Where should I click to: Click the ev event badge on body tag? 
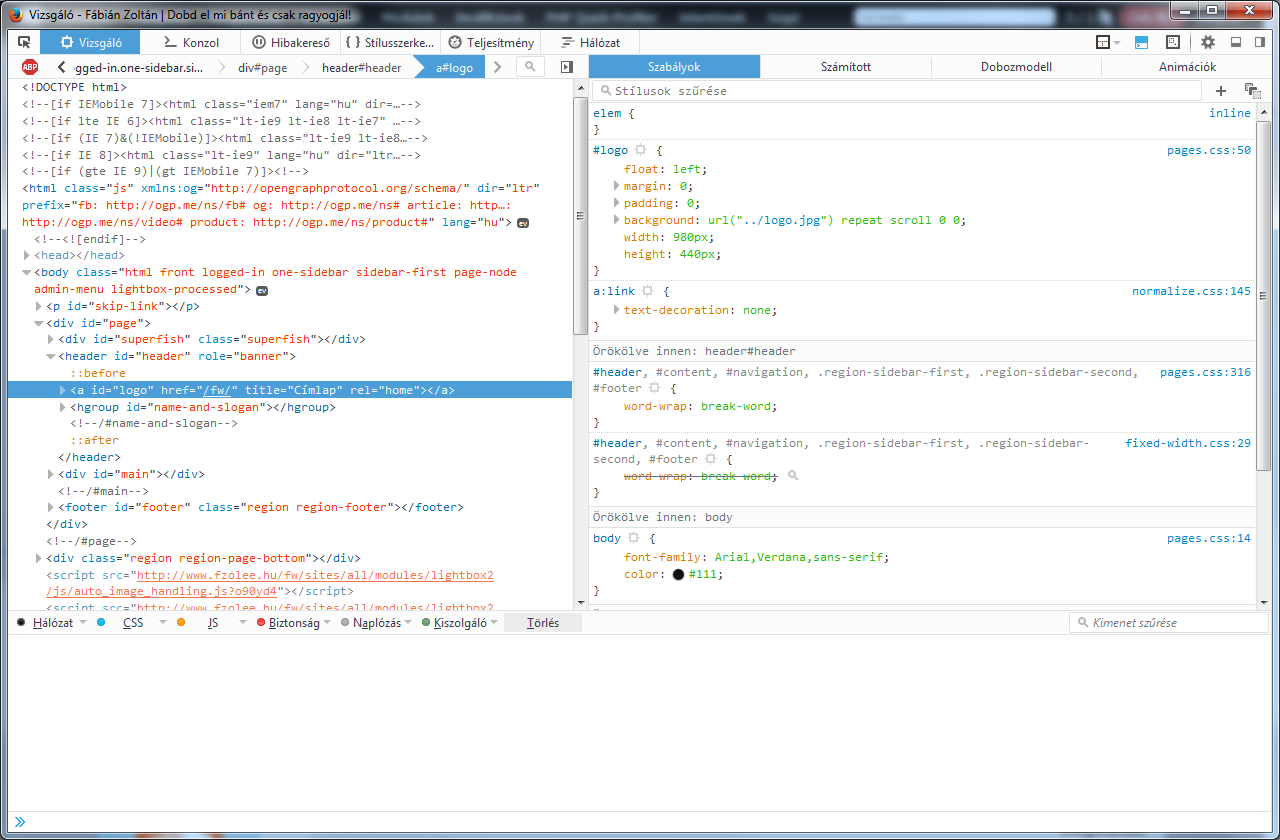pyautogui.click(x=262, y=290)
